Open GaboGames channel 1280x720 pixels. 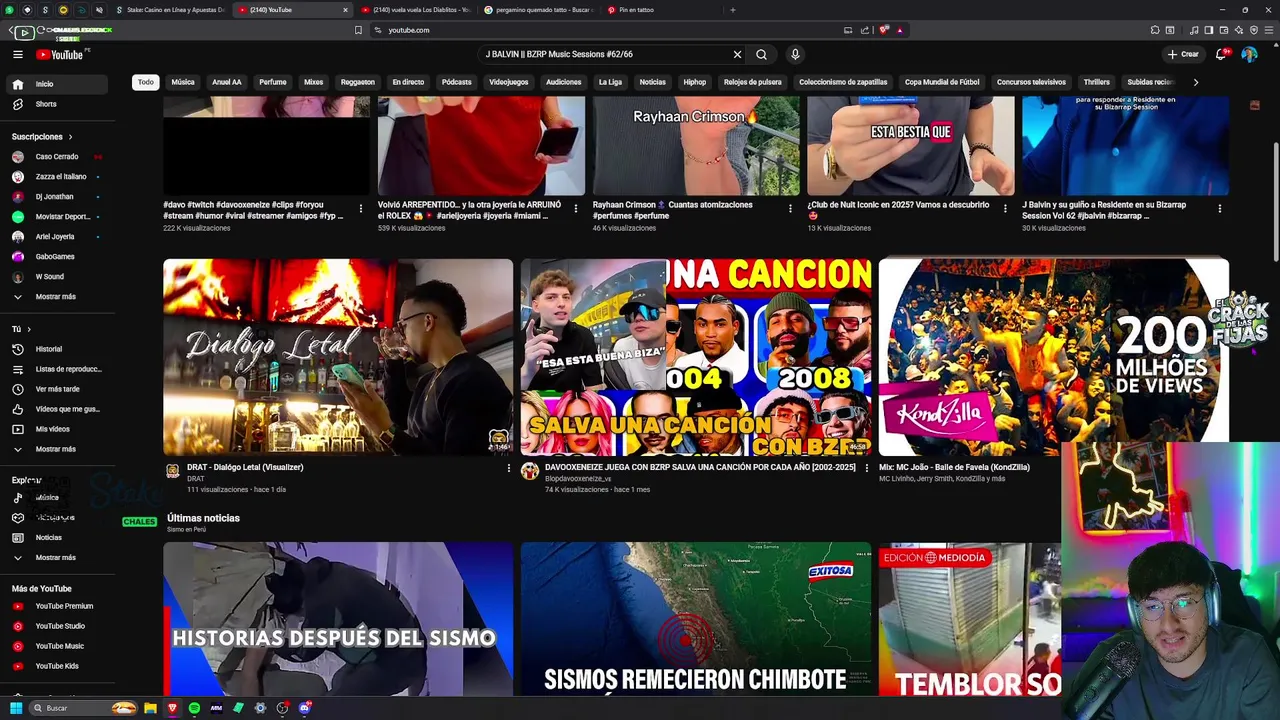tap(57, 256)
